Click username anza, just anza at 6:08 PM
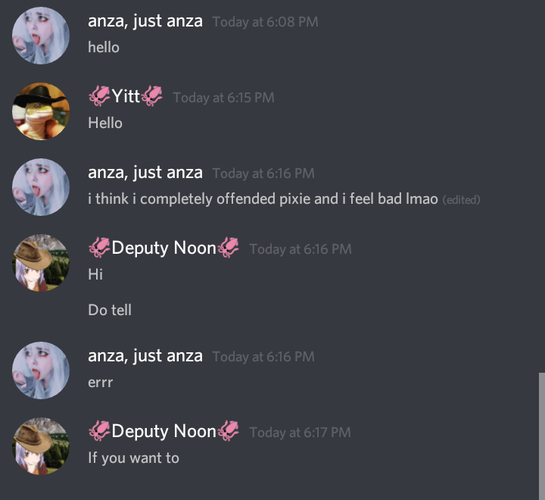Image resolution: width=545 pixels, height=500 pixels. point(145,21)
